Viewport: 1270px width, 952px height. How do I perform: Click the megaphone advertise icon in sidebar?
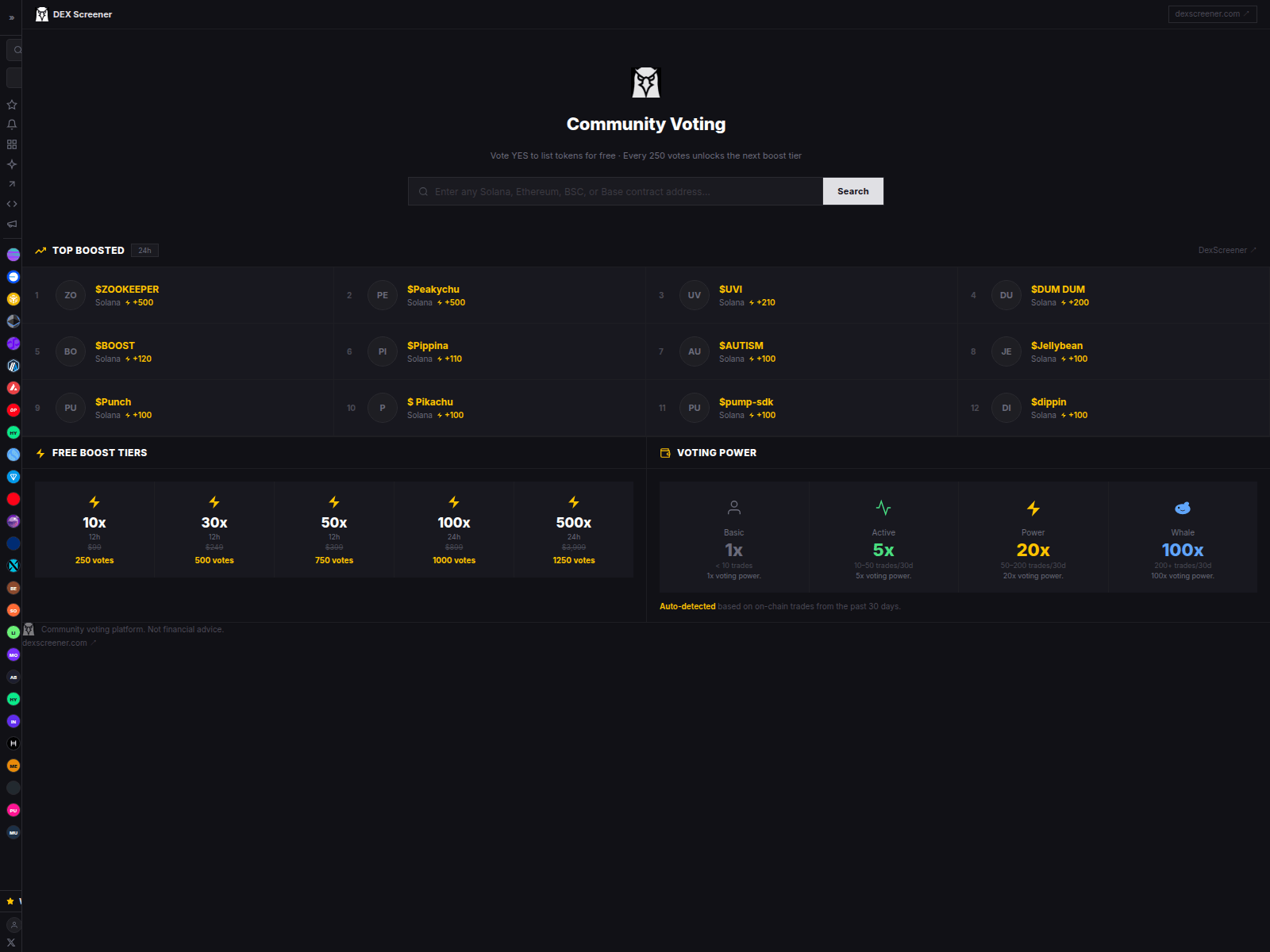[x=12, y=224]
